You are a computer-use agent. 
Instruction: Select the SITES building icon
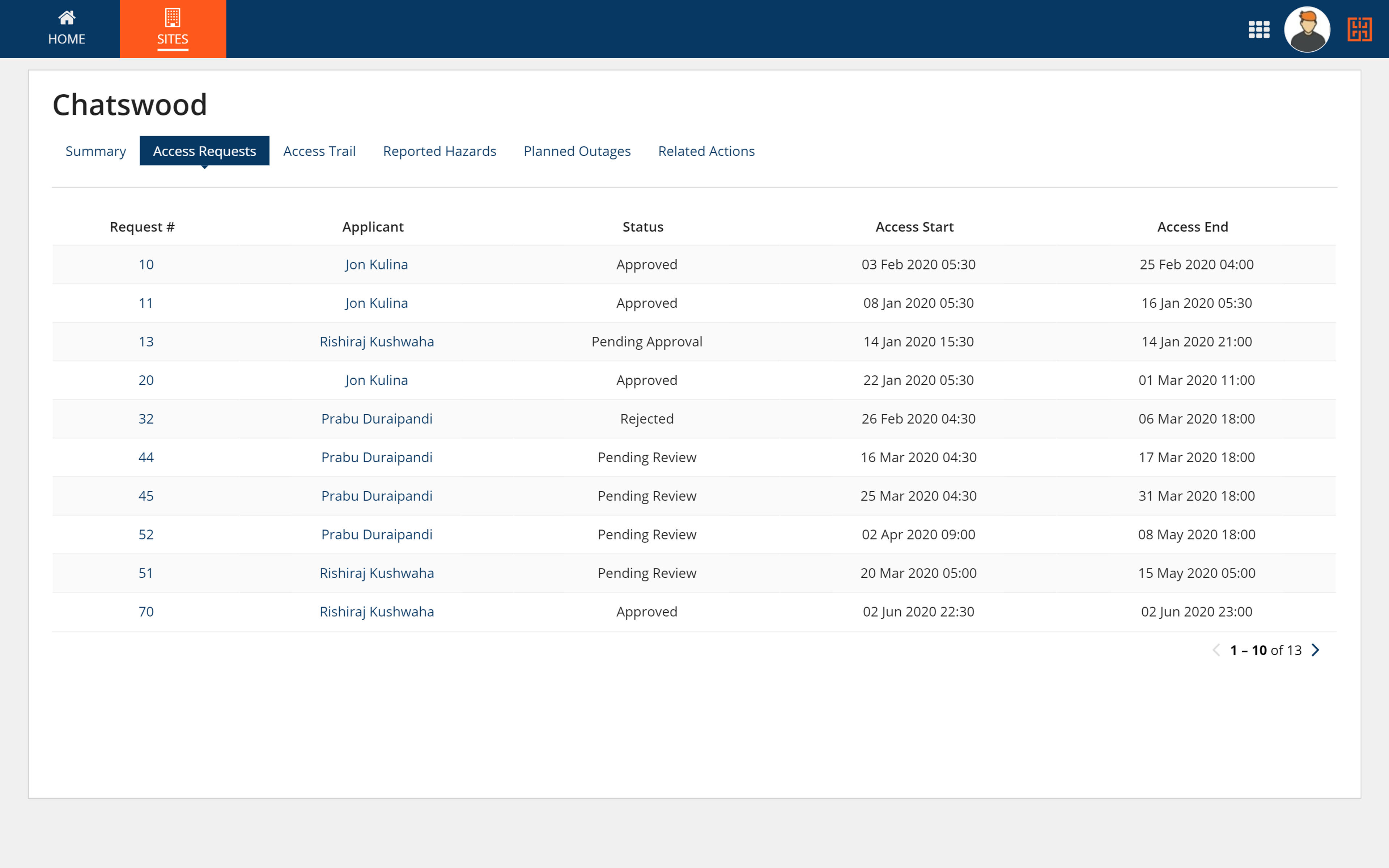tap(173, 18)
